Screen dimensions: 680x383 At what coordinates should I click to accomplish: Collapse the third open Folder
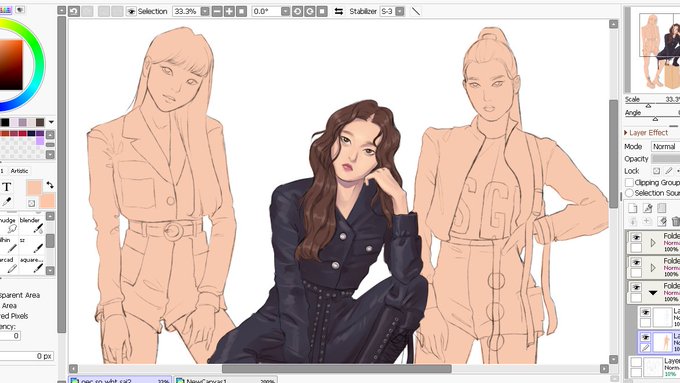click(x=653, y=293)
